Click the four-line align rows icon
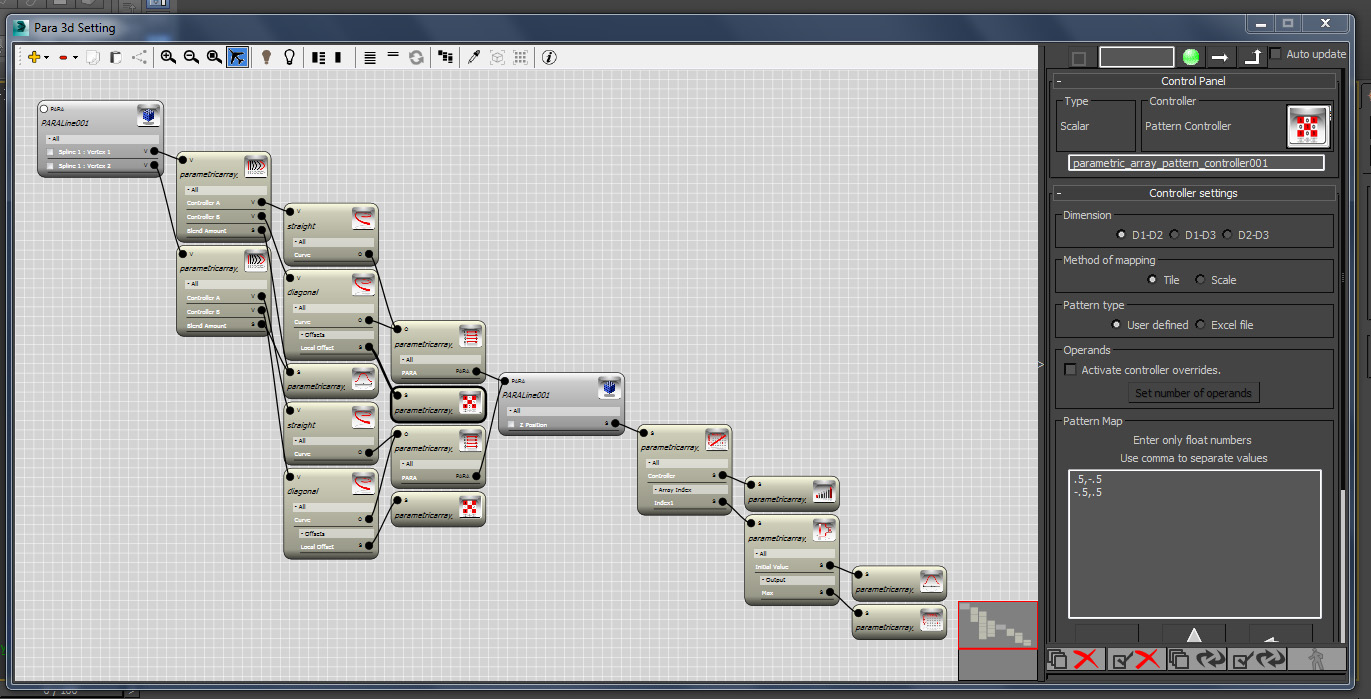Image resolution: width=1371 pixels, height=699 pixels. click(370, 58)
